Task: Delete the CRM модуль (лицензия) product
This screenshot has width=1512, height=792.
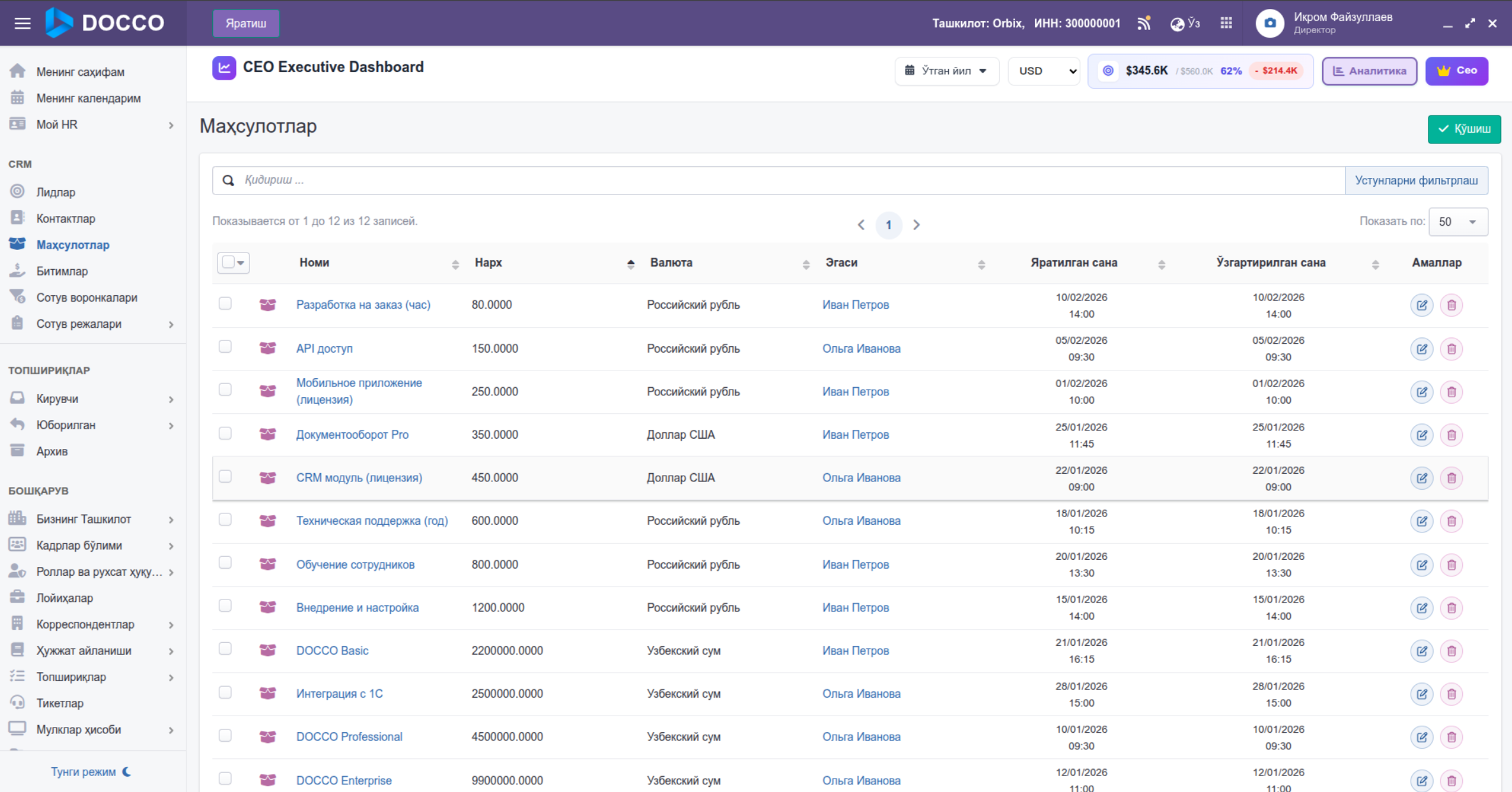Action: [x=1451, y=478]
